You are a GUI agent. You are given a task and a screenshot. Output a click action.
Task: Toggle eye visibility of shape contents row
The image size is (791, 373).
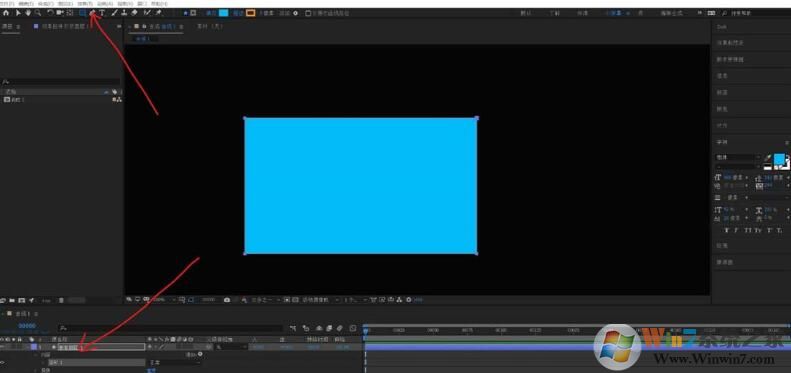(3, 362)
